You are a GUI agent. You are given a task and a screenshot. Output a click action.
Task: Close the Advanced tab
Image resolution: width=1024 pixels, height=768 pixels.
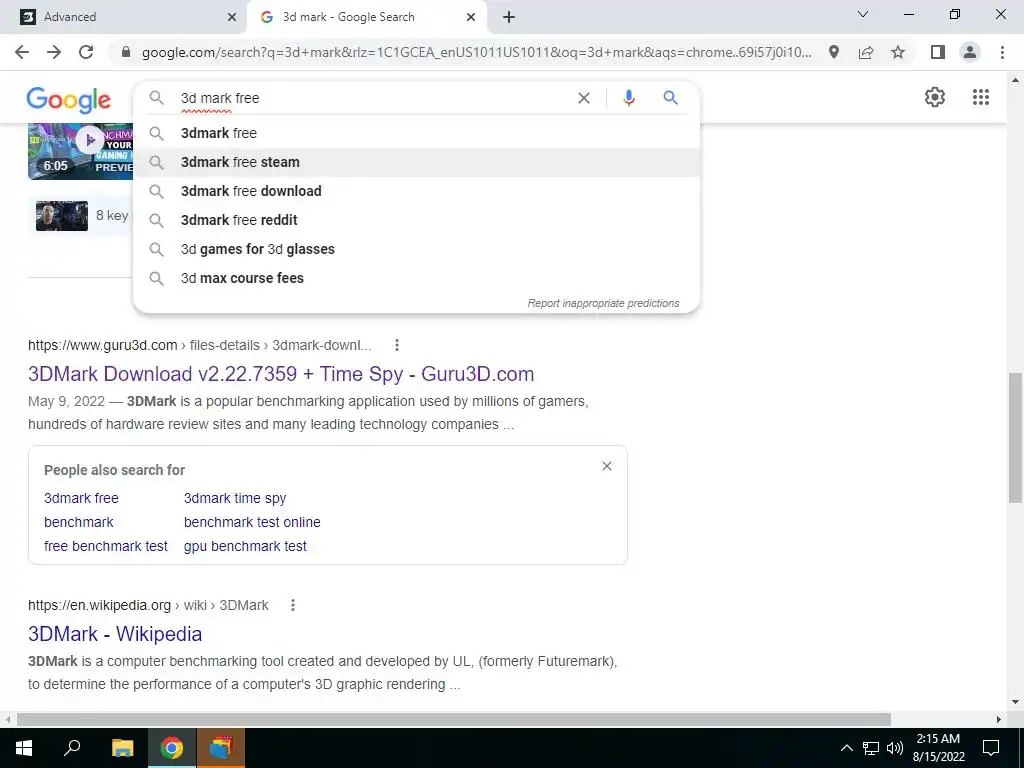[232, 17]
